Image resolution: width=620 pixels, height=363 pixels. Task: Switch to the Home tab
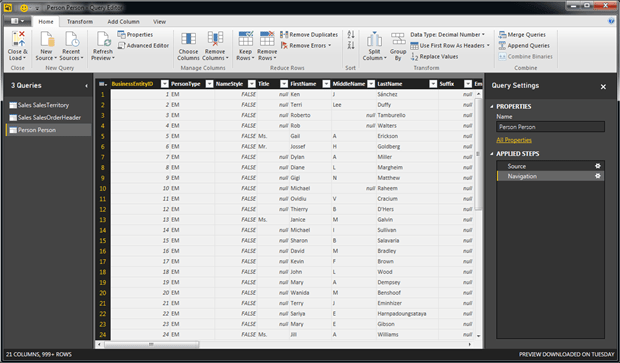46,22
